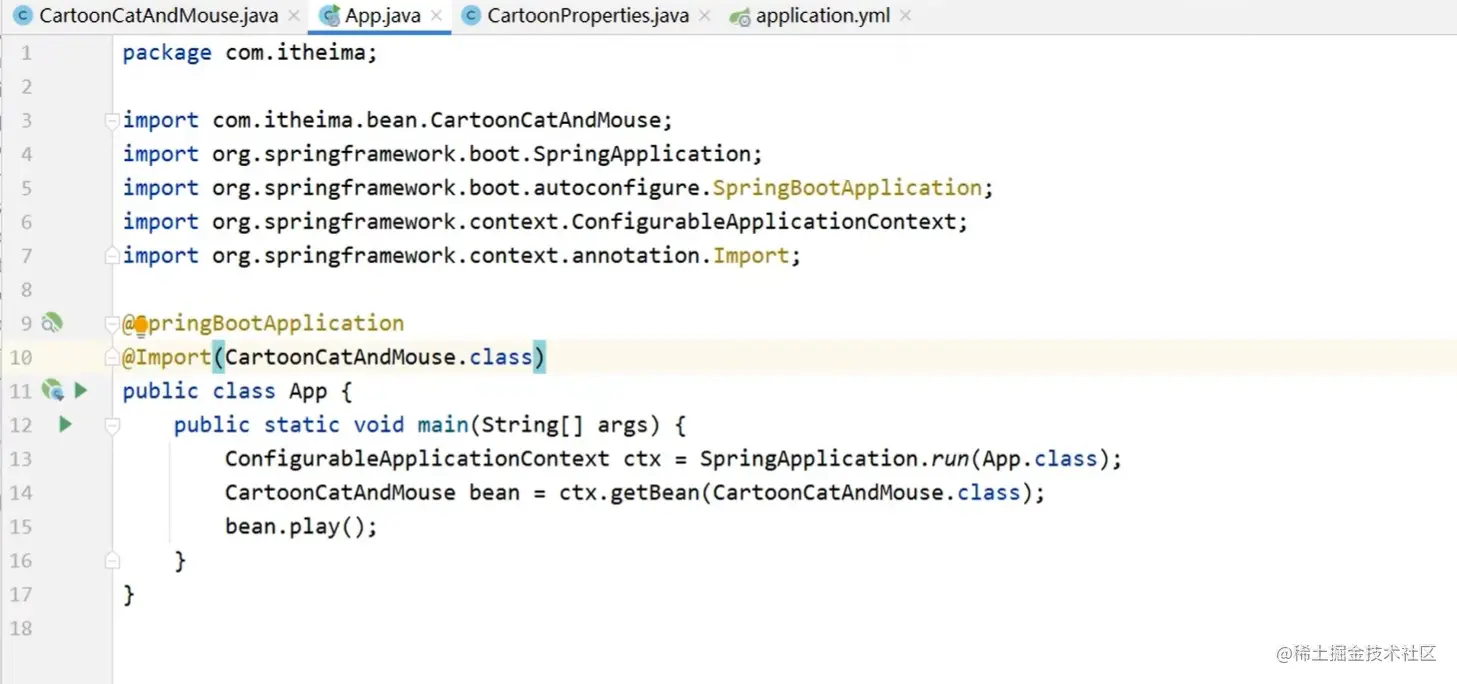
Task: Click the fold end marker on line 7
Action: coord(112,256)
